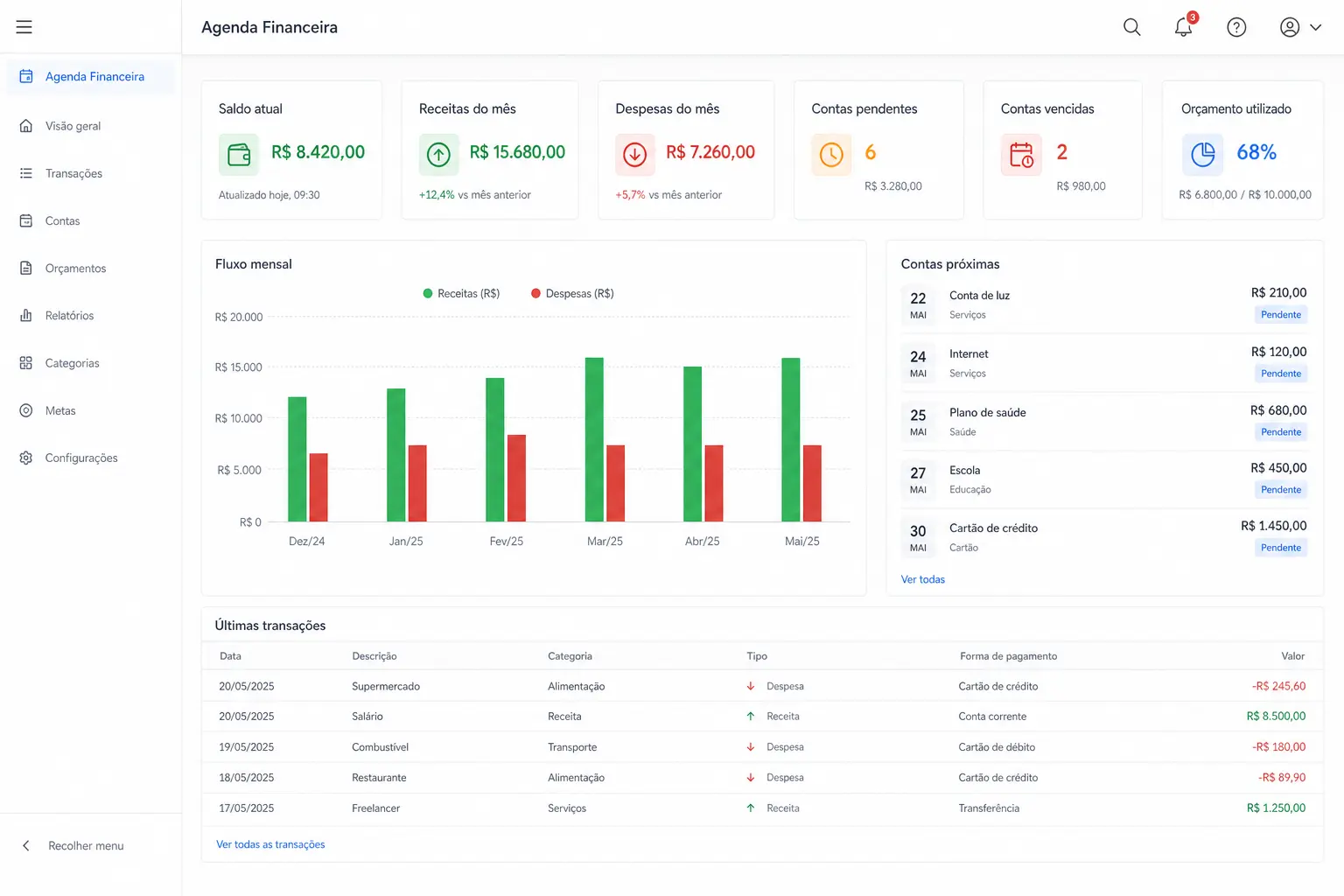Click the search magnifier icon

(x=1131, y=27)
